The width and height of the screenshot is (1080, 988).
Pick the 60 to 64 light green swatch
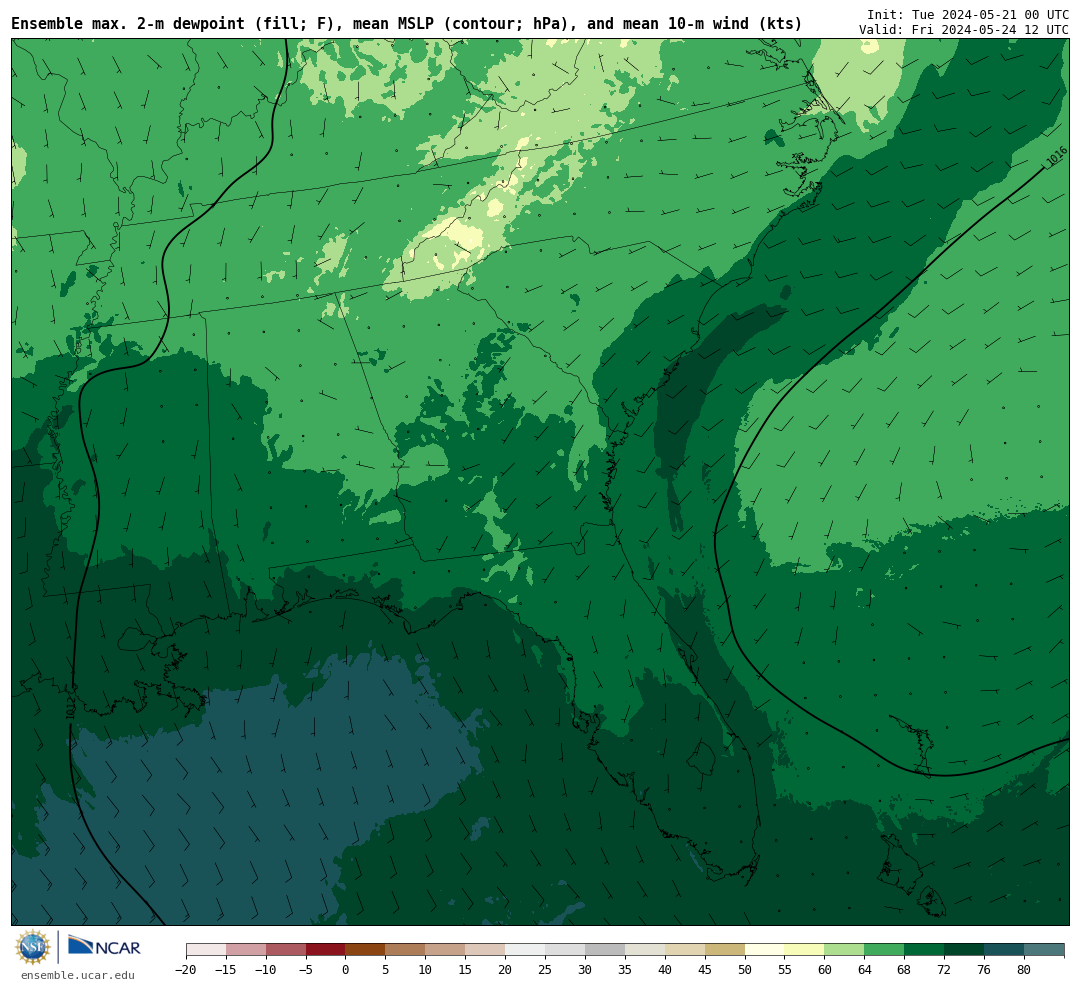coord(845,950)
